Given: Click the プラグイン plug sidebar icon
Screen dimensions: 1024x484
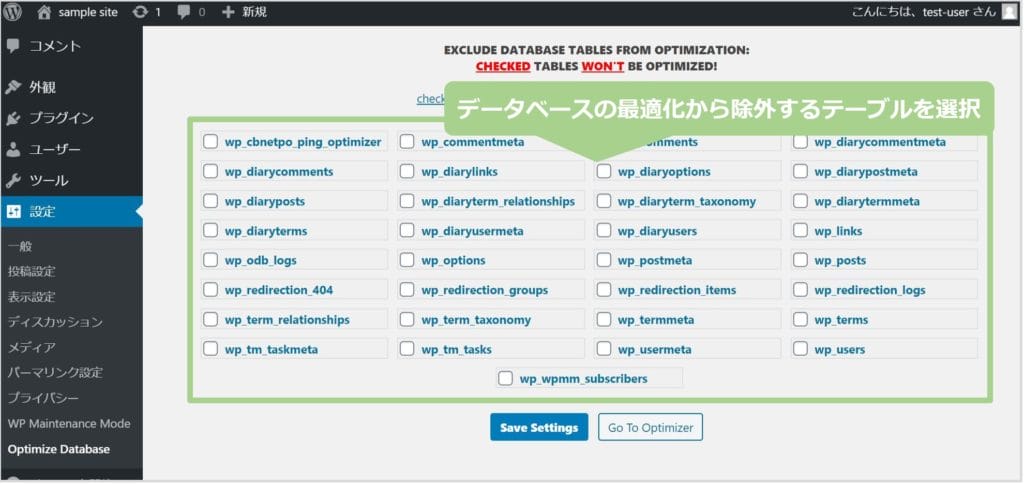Looking at the screenshot, I should click(13, 118).
